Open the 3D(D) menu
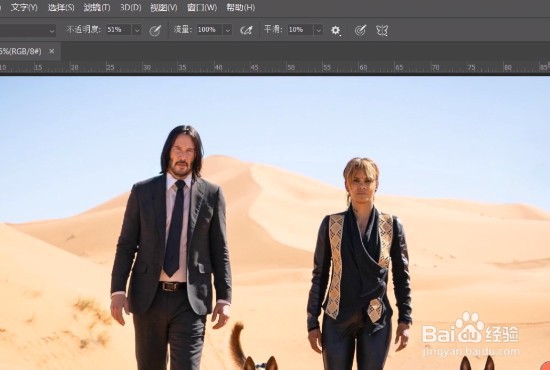The height and width of the screenshot is (370, 550). tap(130, 7)
